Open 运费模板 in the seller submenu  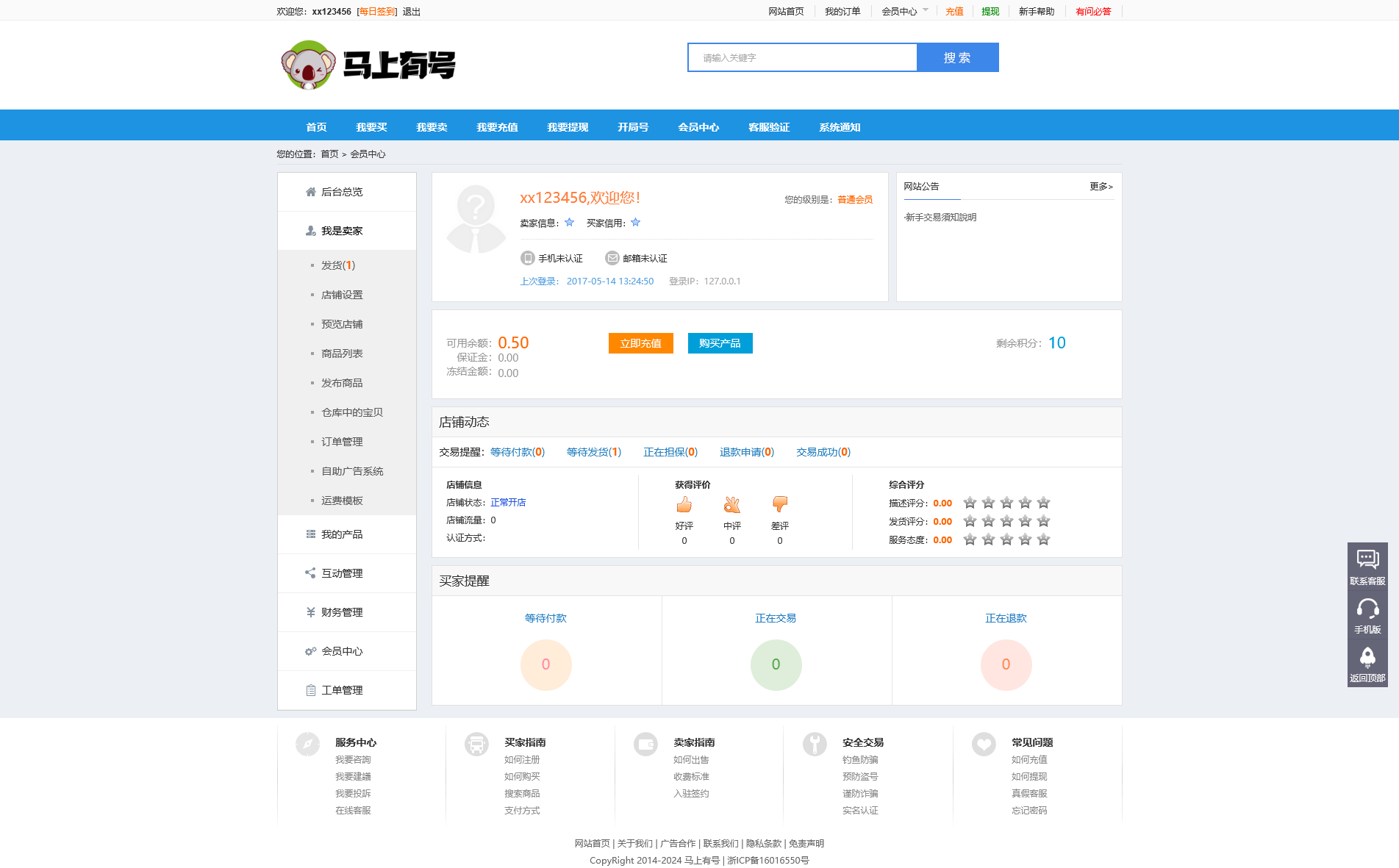tap(342, 501)
